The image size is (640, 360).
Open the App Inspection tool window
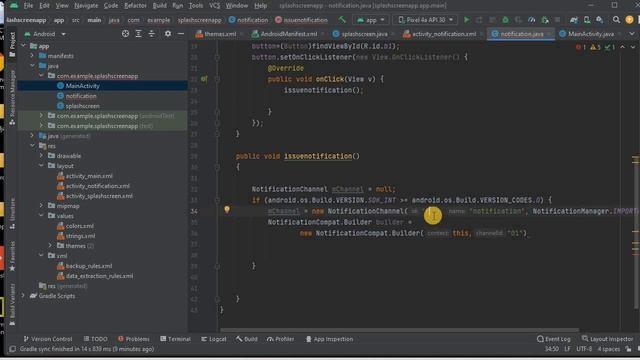tap(329, 339)
